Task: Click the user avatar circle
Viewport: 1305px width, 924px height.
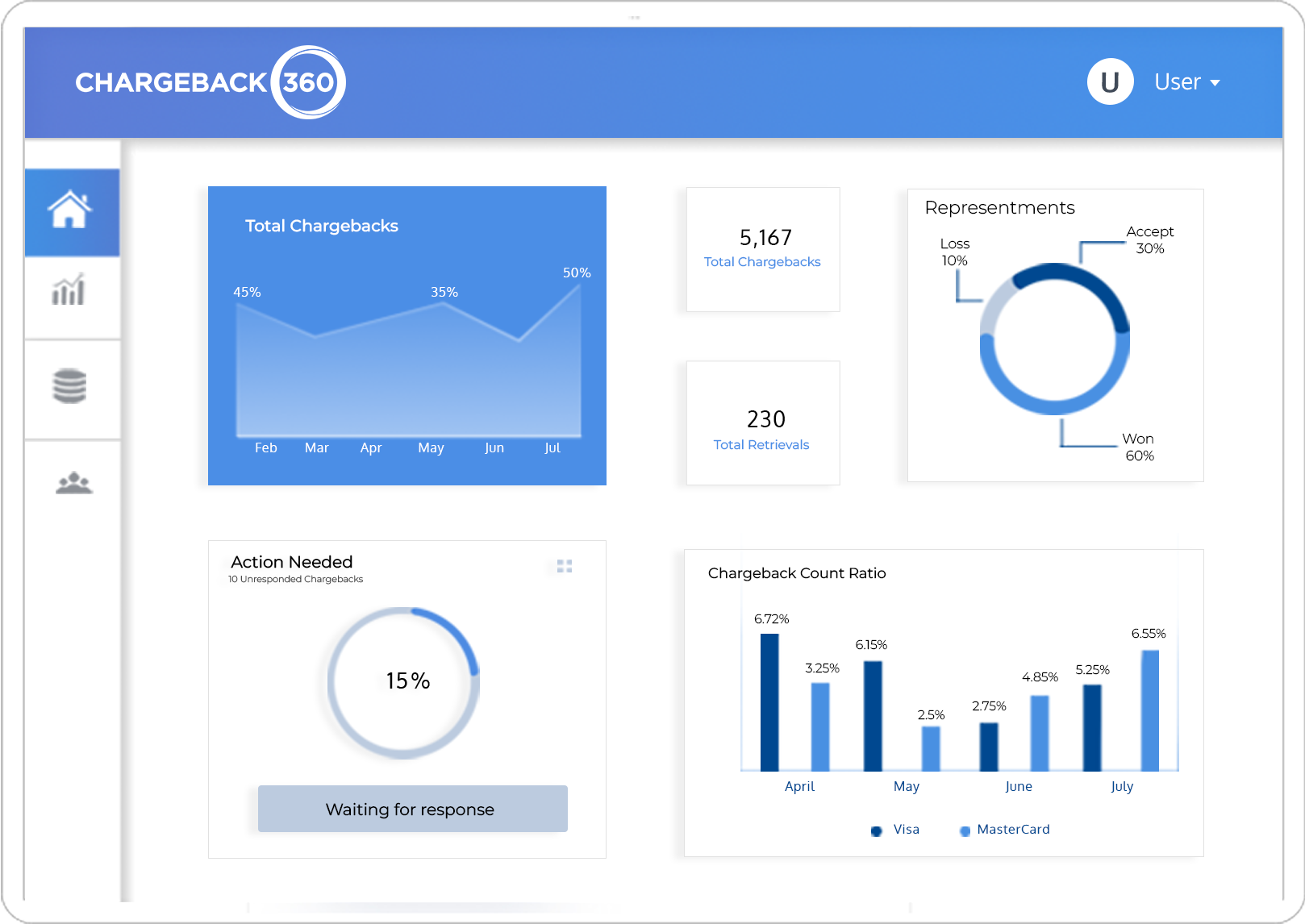Action: point(1110,82)
